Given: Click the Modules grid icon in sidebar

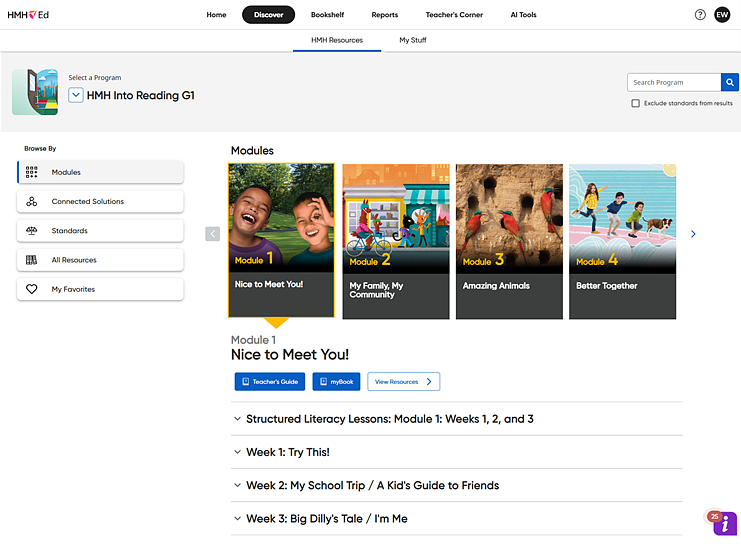Looking at the screenshot, I should coord(32,172).
